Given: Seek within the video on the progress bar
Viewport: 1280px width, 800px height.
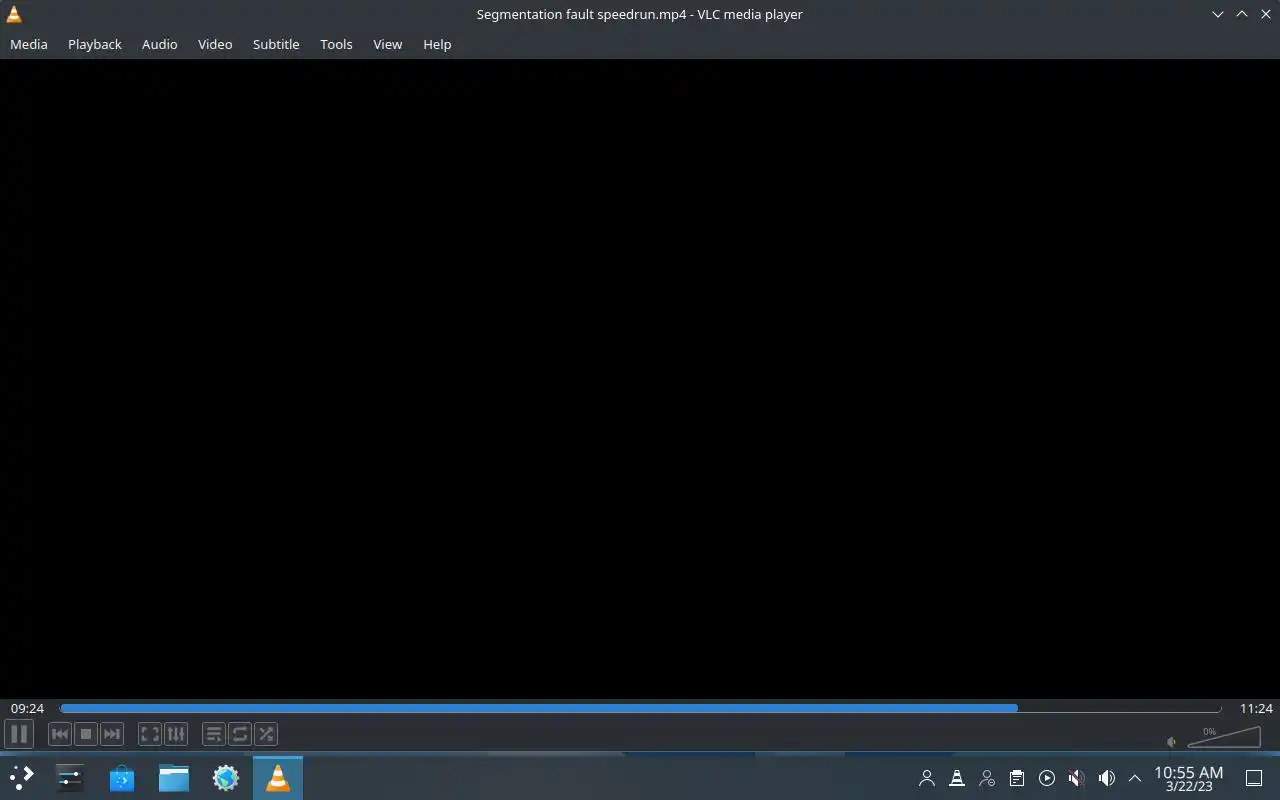Looking at the screenshot, I should (x=640, y=708).
